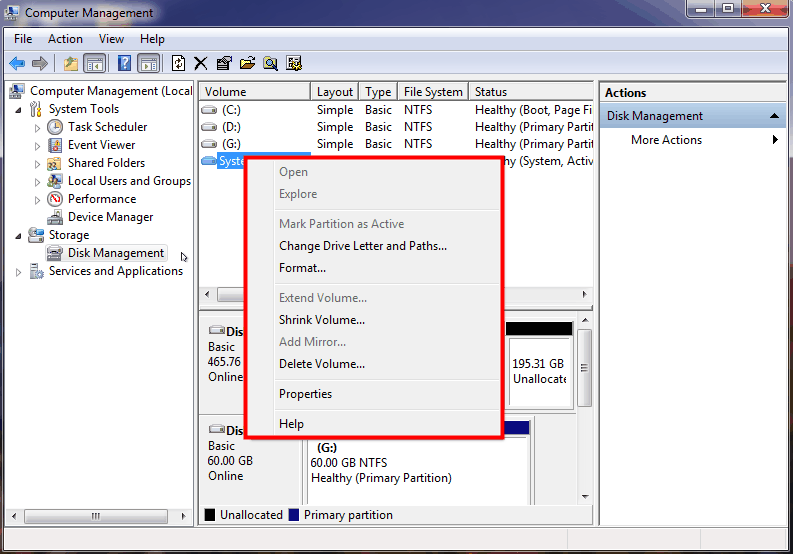The height and width of the screenshot is (554, 793).
Task: Click the blue Primary partition legend swatch
Action: click(x=294, y=515)
